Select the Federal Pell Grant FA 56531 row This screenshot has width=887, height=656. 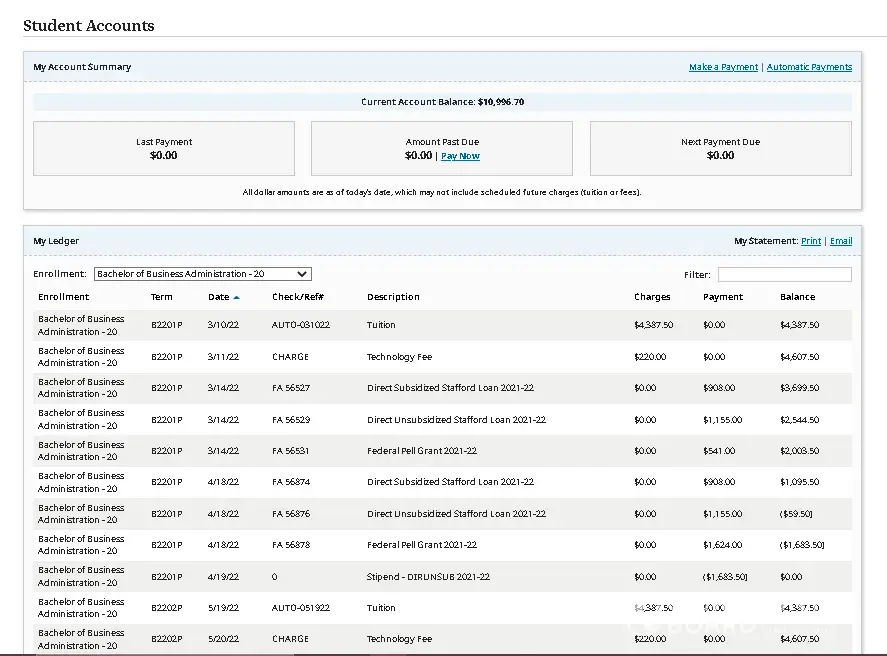coord(421,451)
